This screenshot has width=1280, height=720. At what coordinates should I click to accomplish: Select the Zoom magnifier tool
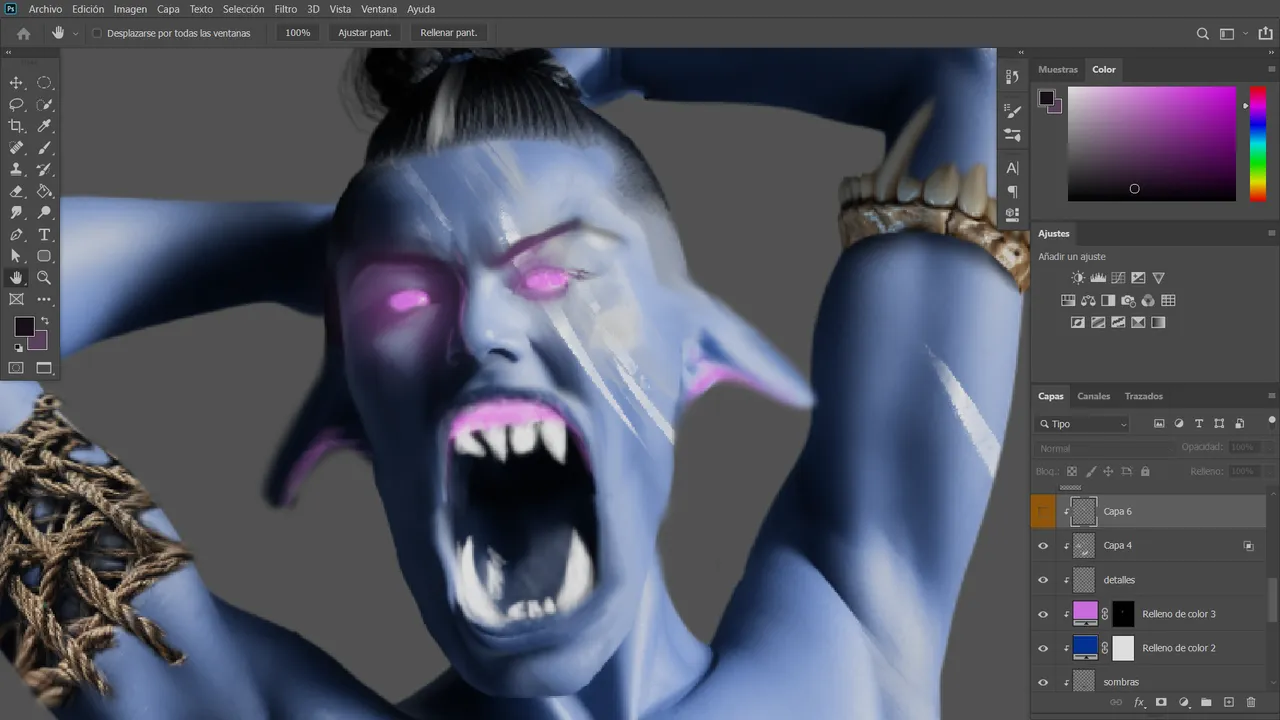click(x=44, y=278)
